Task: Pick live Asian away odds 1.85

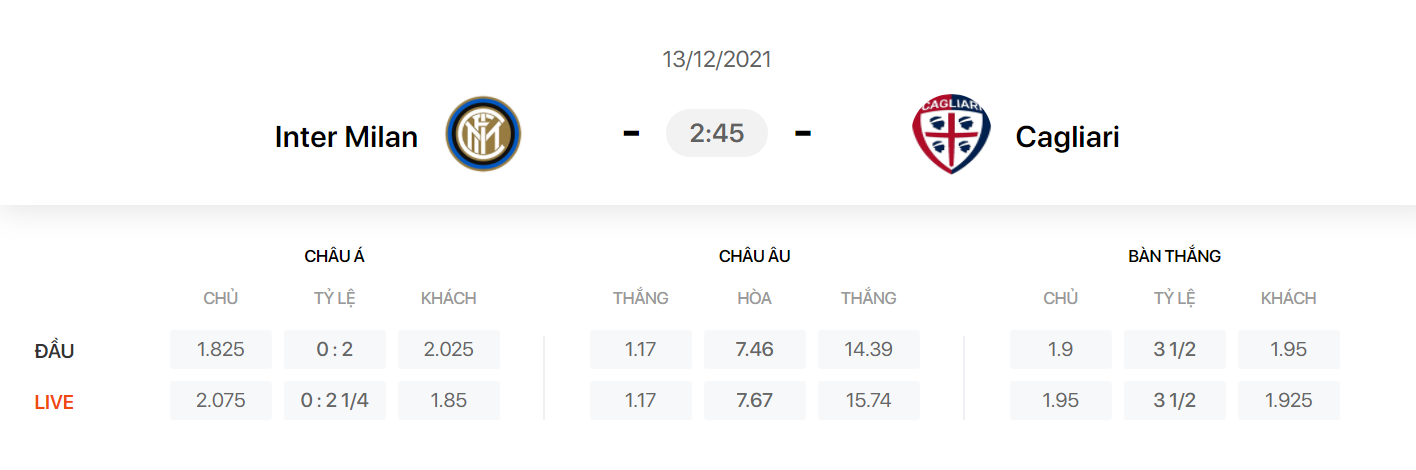Action: (x=449, y=401)
